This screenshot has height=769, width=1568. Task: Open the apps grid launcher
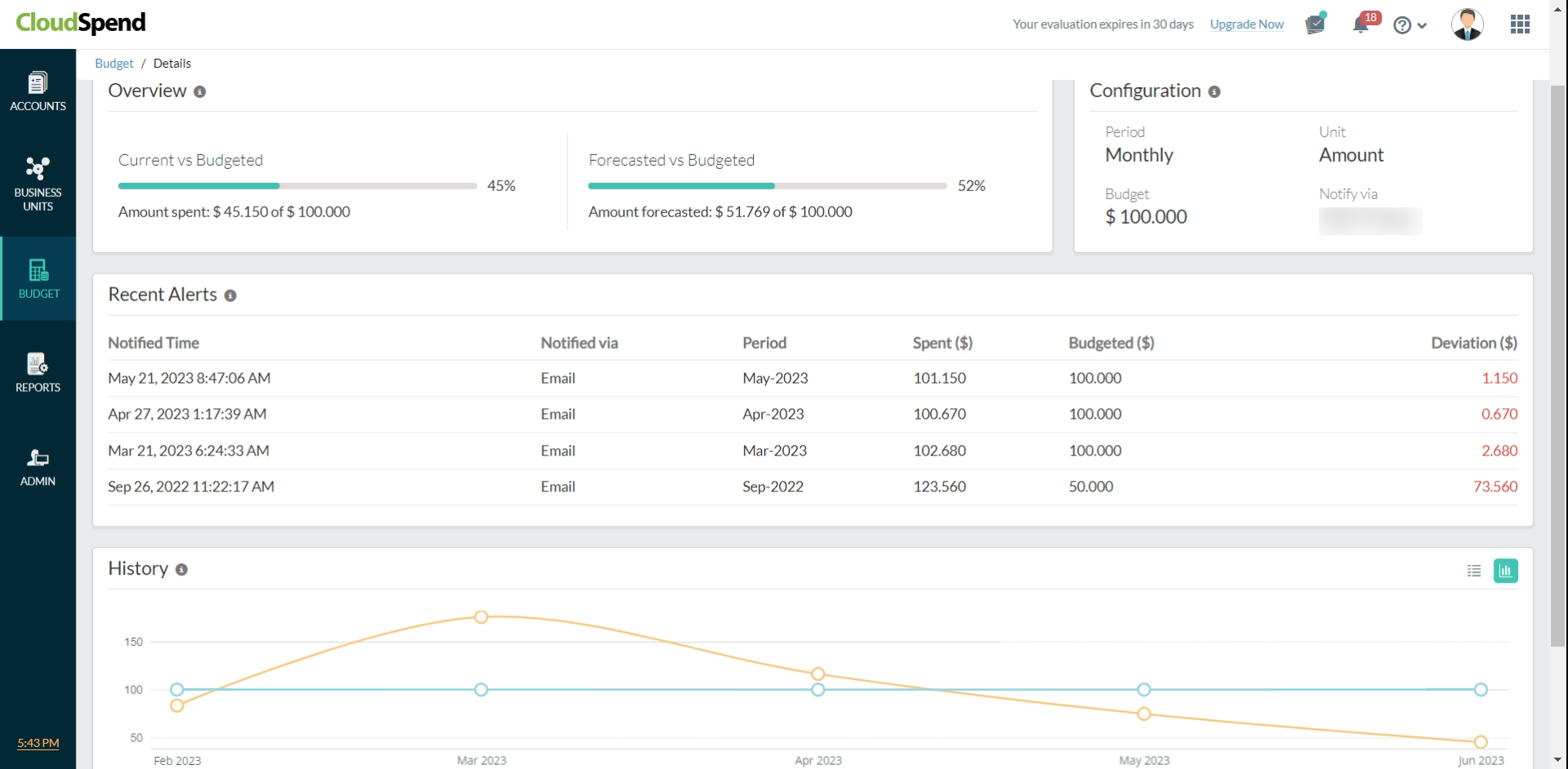tap(1520, 24)
